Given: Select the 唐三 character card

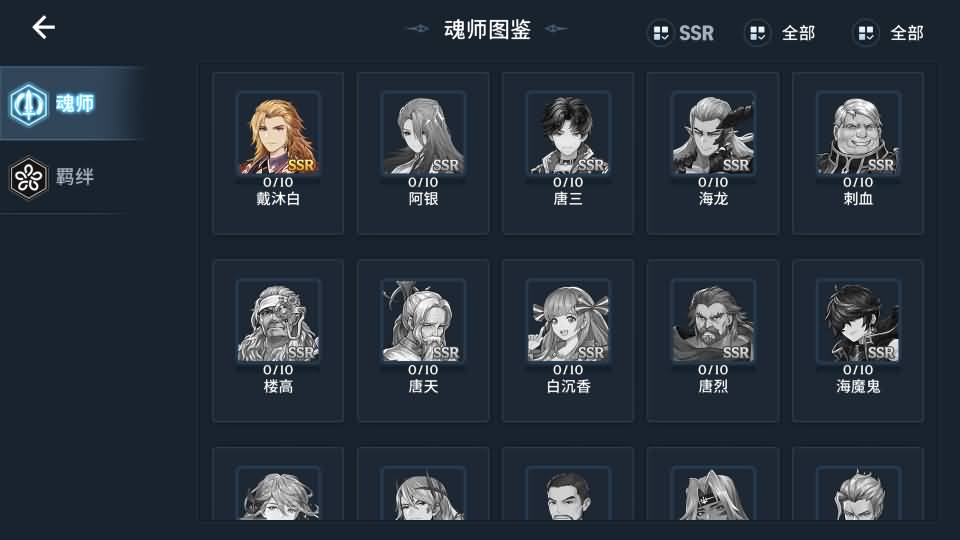Looking at the screenshot, I should [568, 153].
